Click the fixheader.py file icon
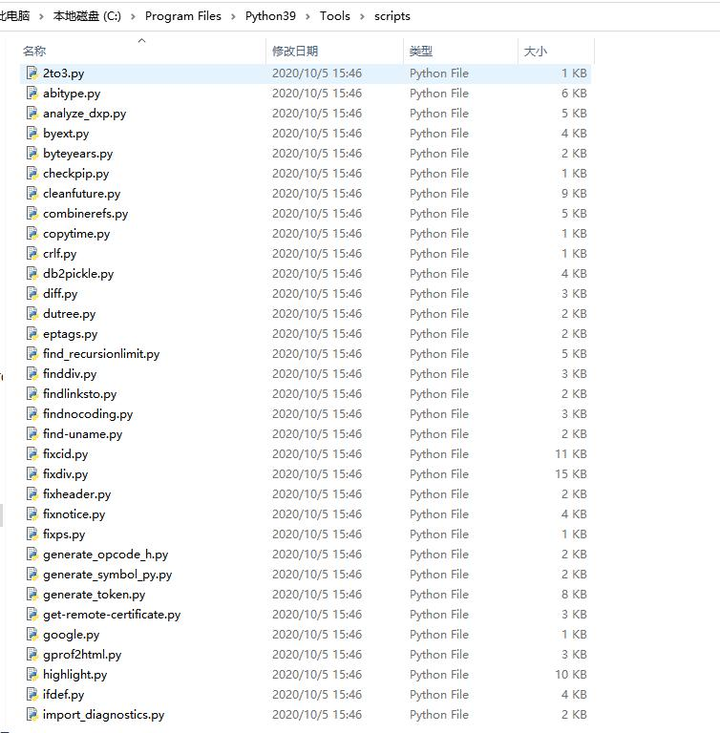 32,494
